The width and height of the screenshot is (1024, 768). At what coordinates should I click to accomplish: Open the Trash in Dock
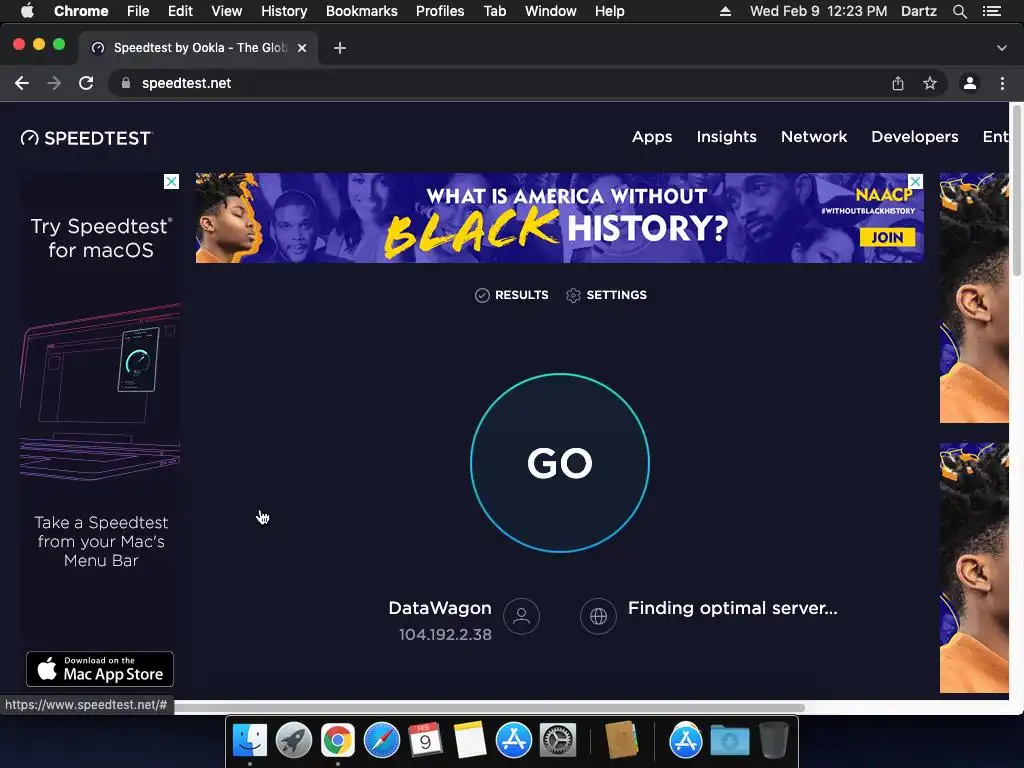tap(773, 741)
